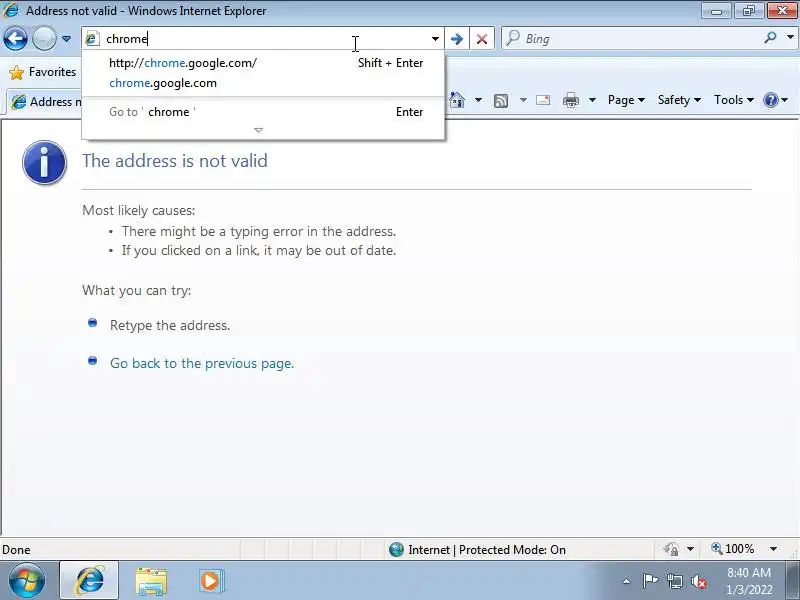
Task: Open the Windows Start button
Action: 26,580
